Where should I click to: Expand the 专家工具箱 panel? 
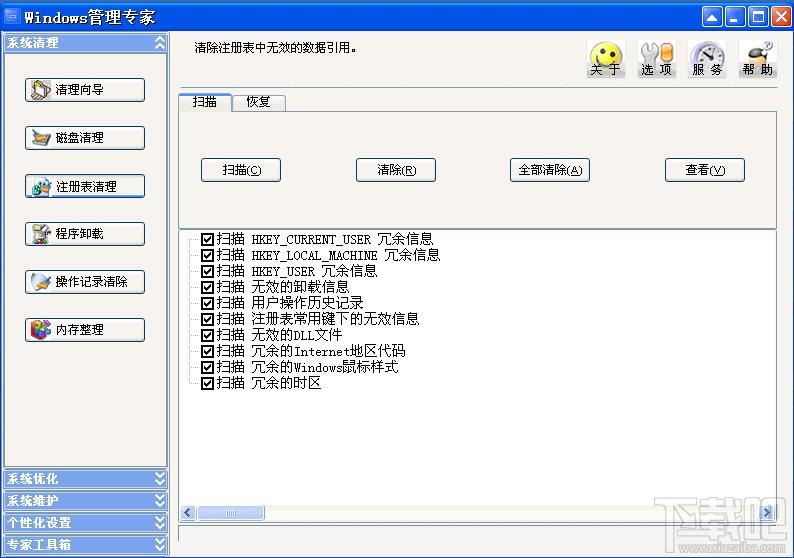[85, 545]
